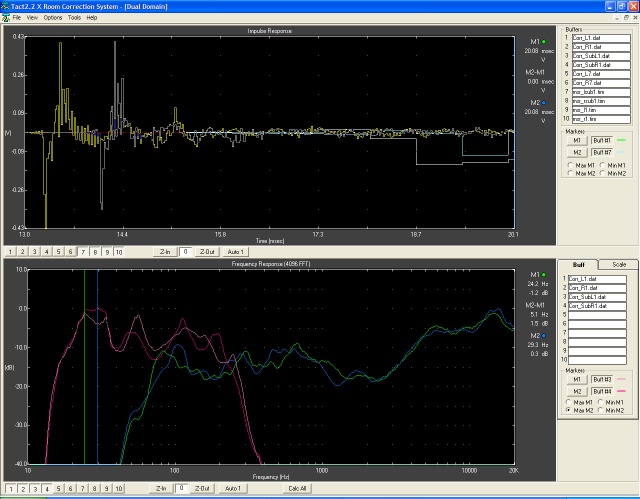Viewport: 640px width, 499px height.
Task: Click the M2 button in lower Markers group
Action: (577, 391)
